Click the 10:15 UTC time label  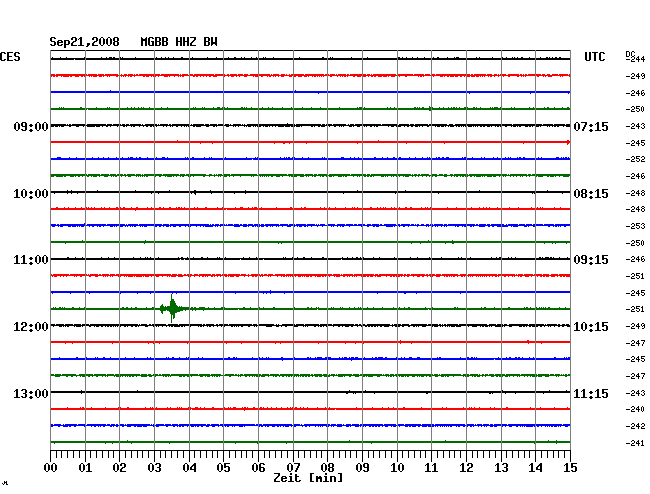(x=591, y=327)
